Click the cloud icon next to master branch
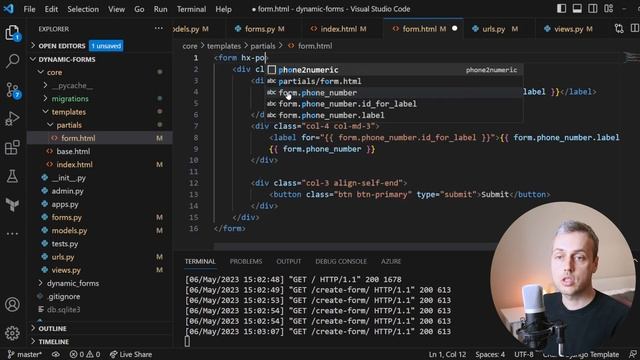 click(x=56, y=354)
